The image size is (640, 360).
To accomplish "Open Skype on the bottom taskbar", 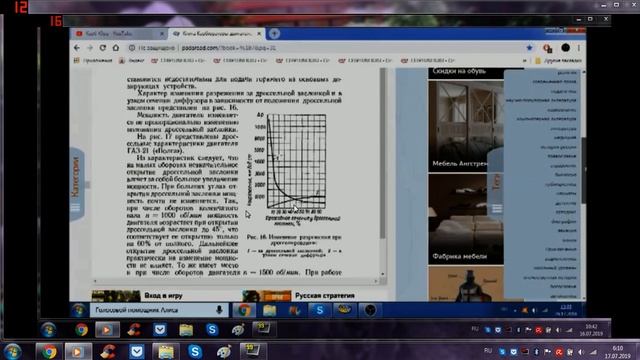I will (195, 352).
